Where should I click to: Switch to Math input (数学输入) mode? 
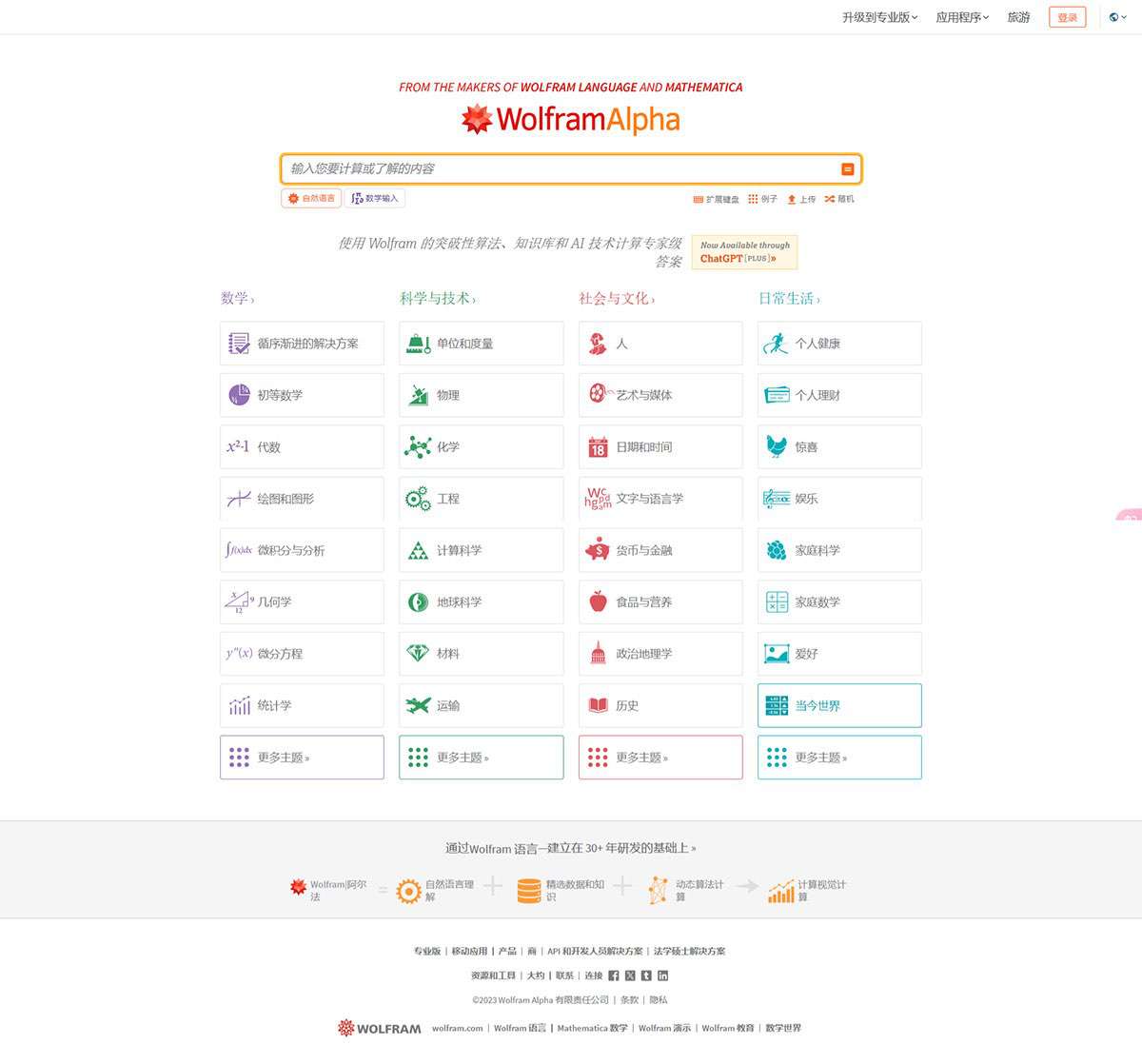(375, 198)
